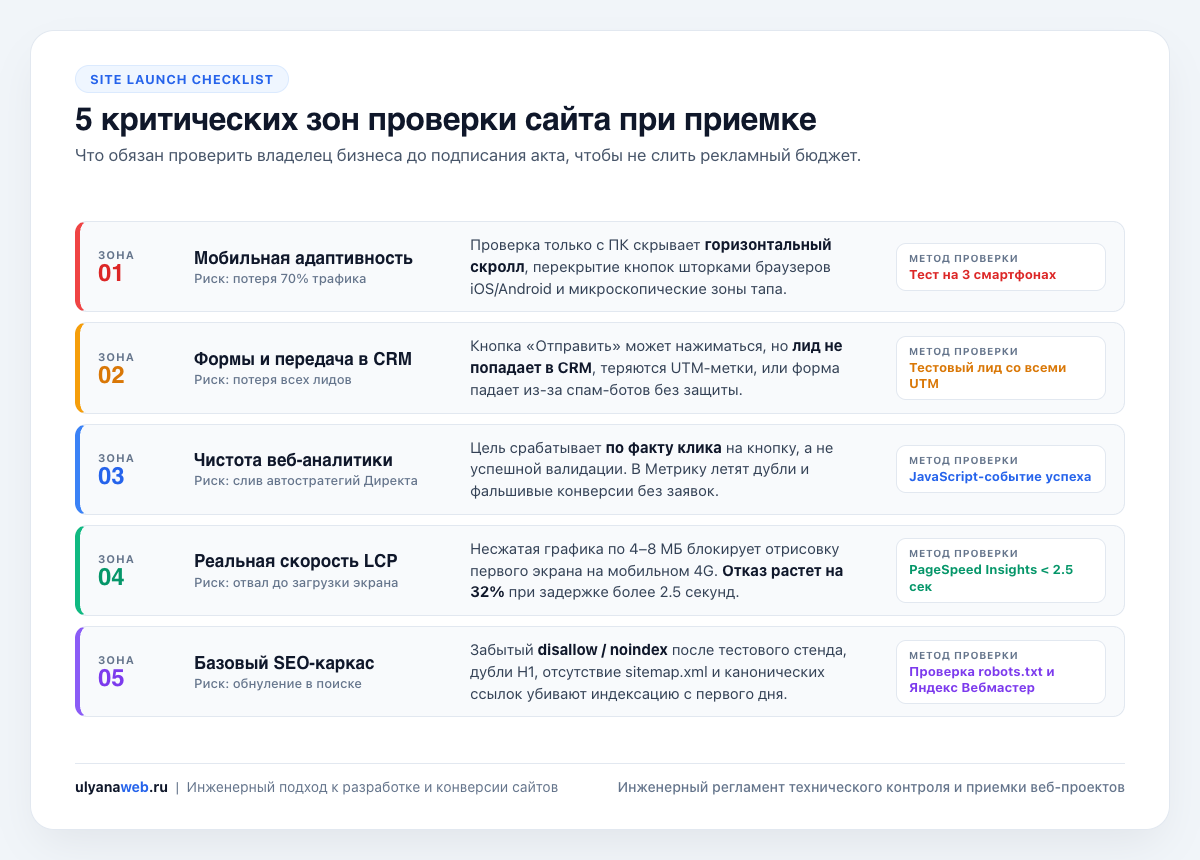Open the method box 'Тест на 3 смартфонах'
Viewport: 1200px width, 860px height.
click(x=1001, y=267)
